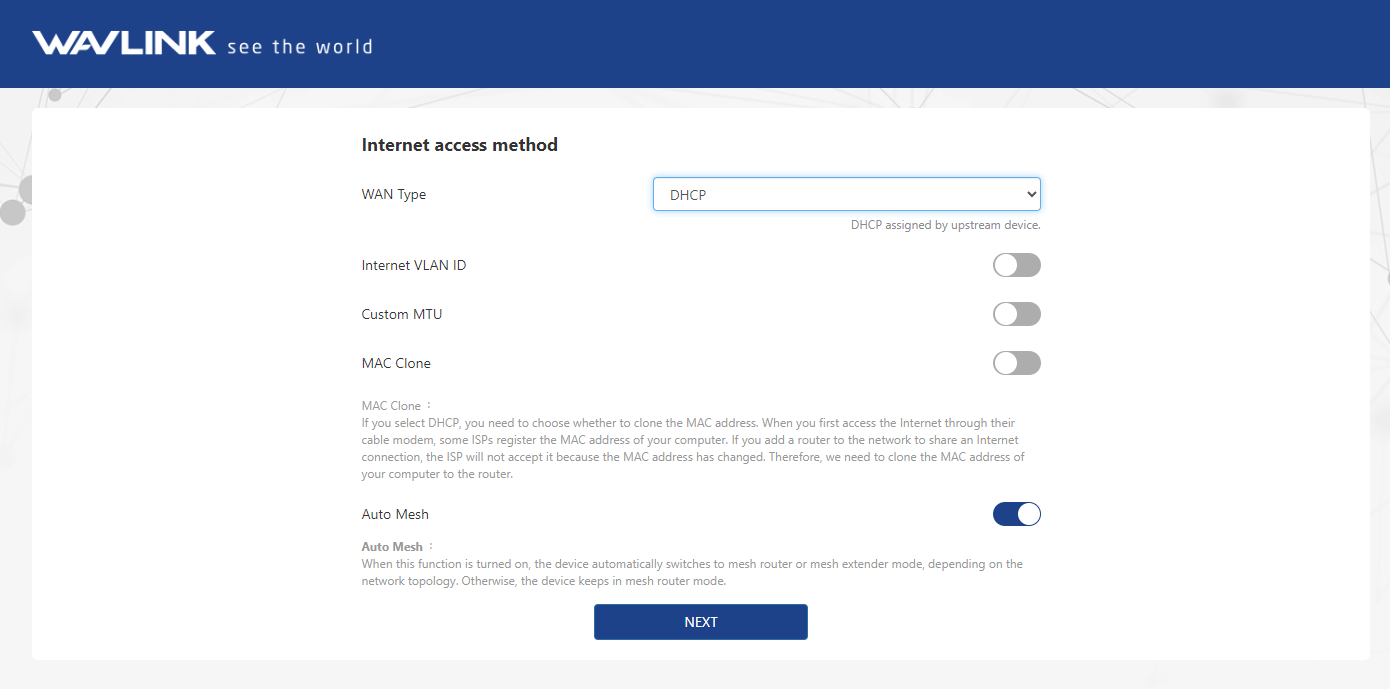The height and width of the screenshot is (689, 1390).
Task: Click the WAN Type dropdown chevron arrow
Action: [x=1032, y=195]
